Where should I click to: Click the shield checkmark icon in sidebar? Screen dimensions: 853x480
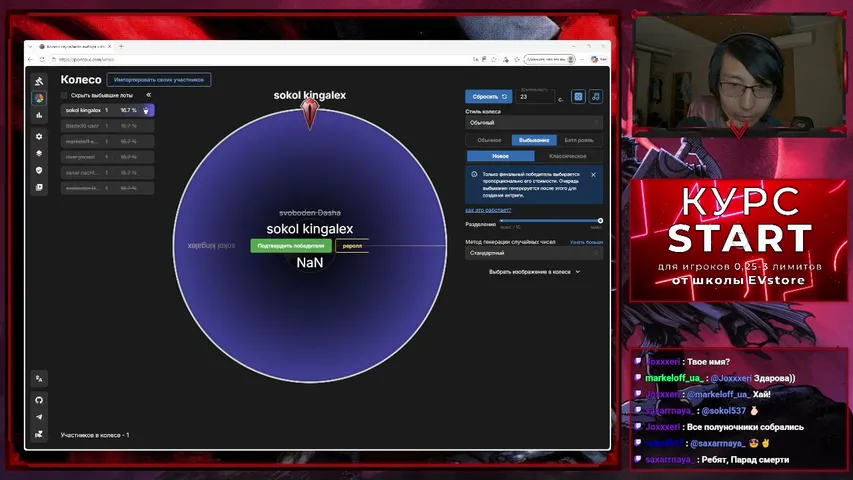click(x=39, y=170)
